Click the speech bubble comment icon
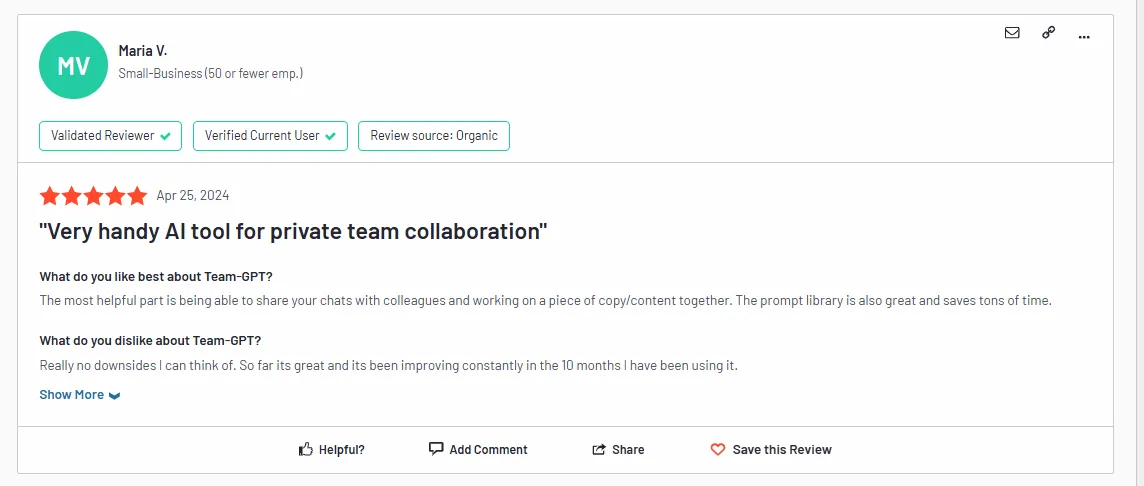Image resolution: width=1144 pixels, height=486 pixels. coord(436,449)
